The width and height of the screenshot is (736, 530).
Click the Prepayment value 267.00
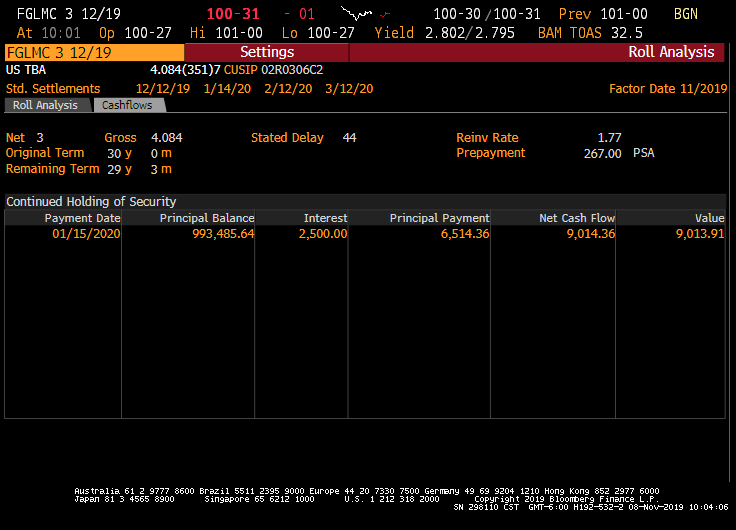pos(603,154)
